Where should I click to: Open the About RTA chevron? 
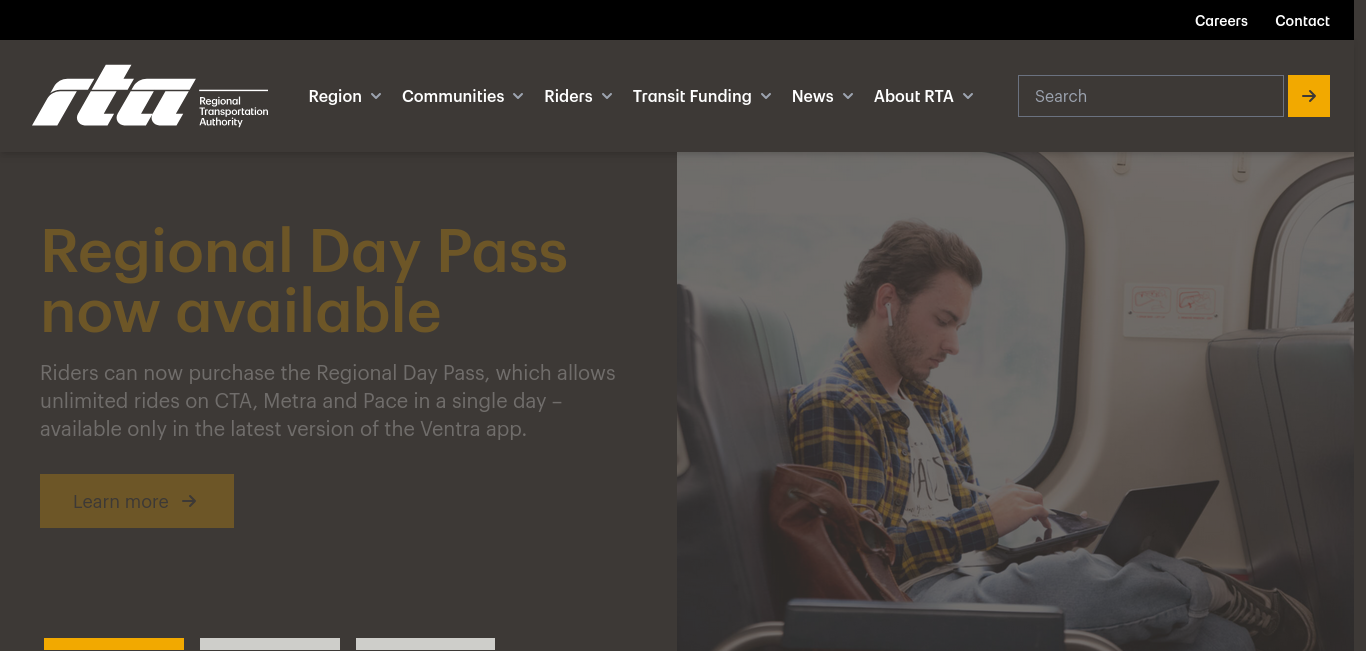click(968, 96)
